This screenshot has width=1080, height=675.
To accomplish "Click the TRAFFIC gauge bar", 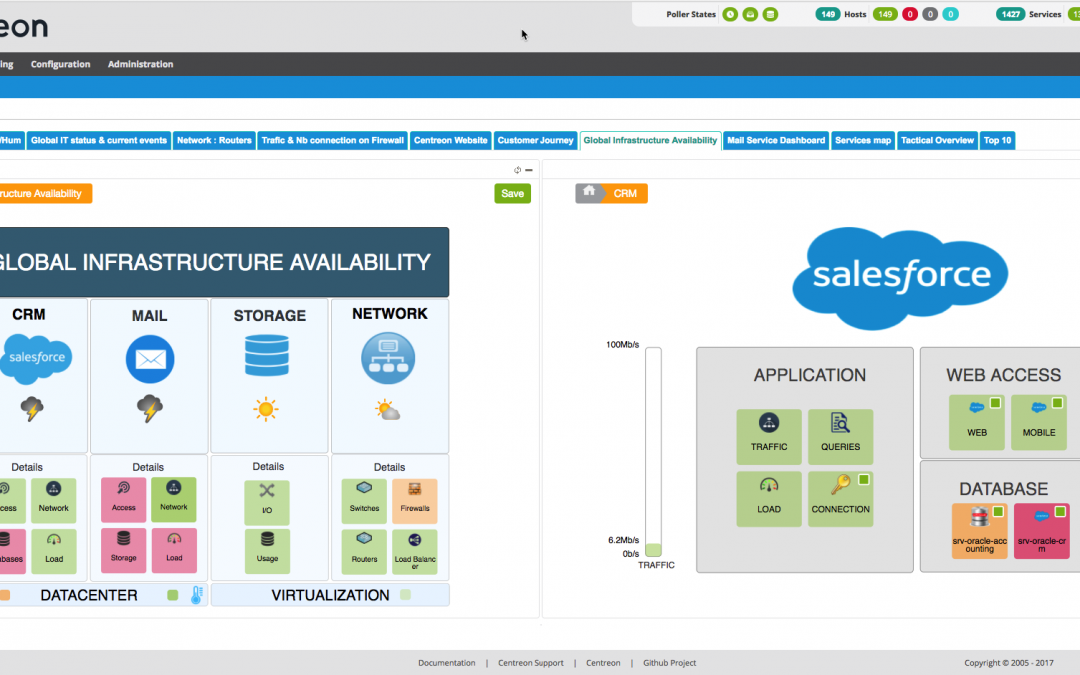I will (x=653, y=452).
